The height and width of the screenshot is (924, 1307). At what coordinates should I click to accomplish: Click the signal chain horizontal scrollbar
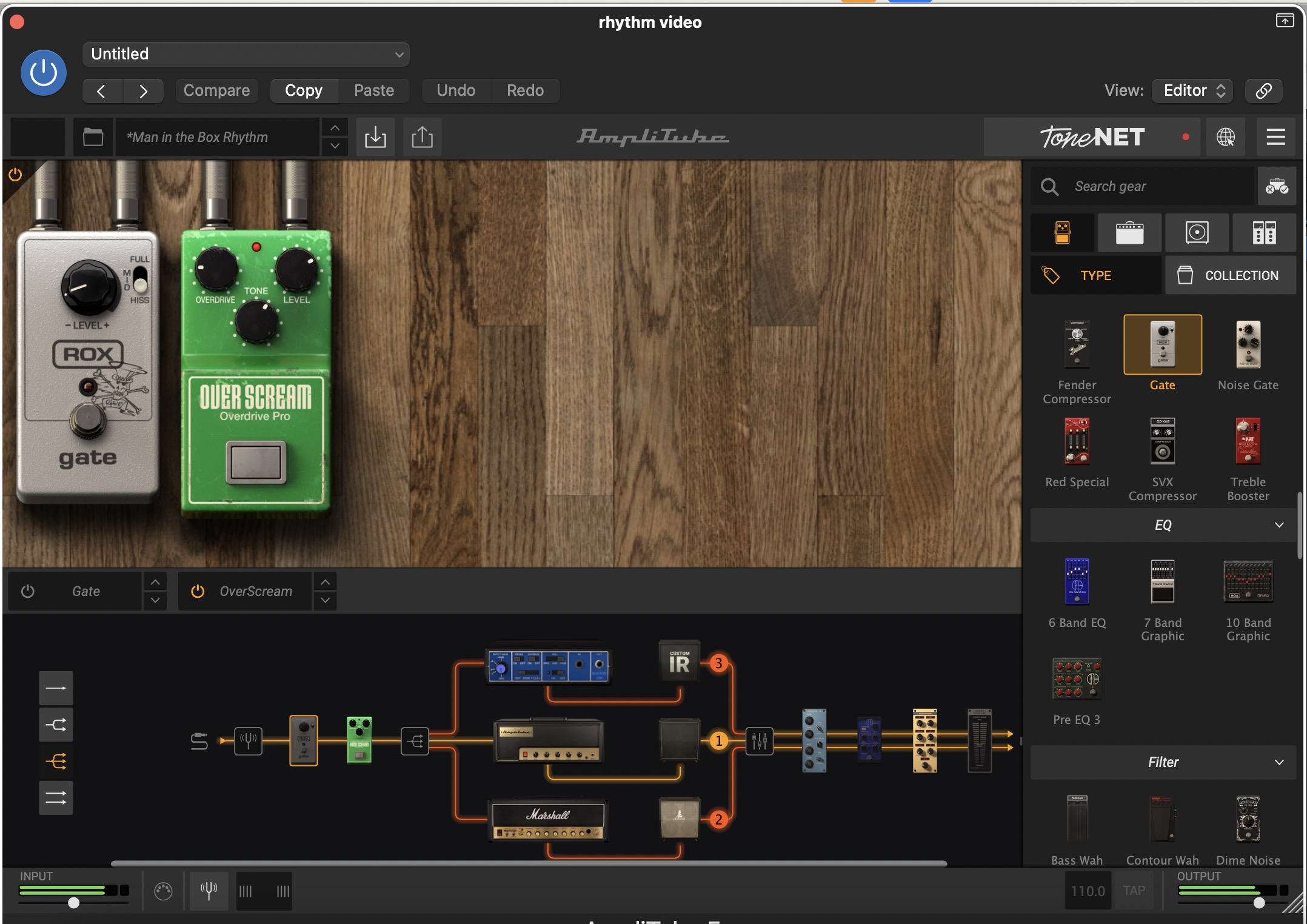coord(529,863)
